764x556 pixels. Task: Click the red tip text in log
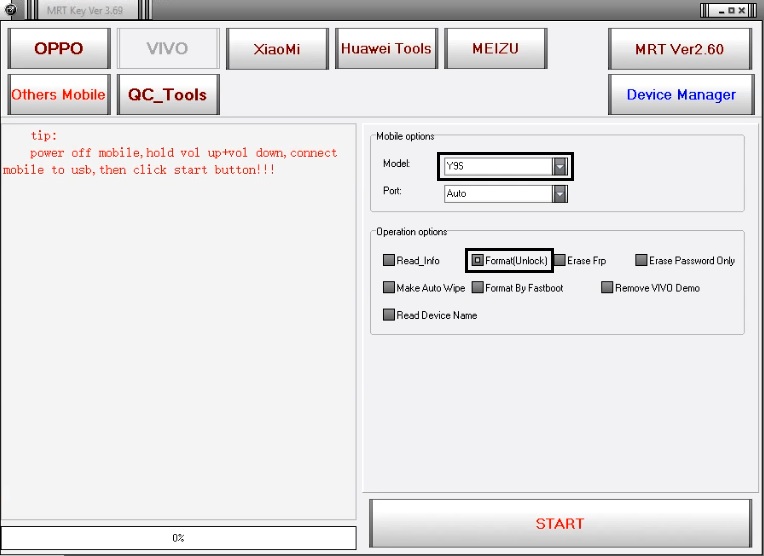pos(171,153)
